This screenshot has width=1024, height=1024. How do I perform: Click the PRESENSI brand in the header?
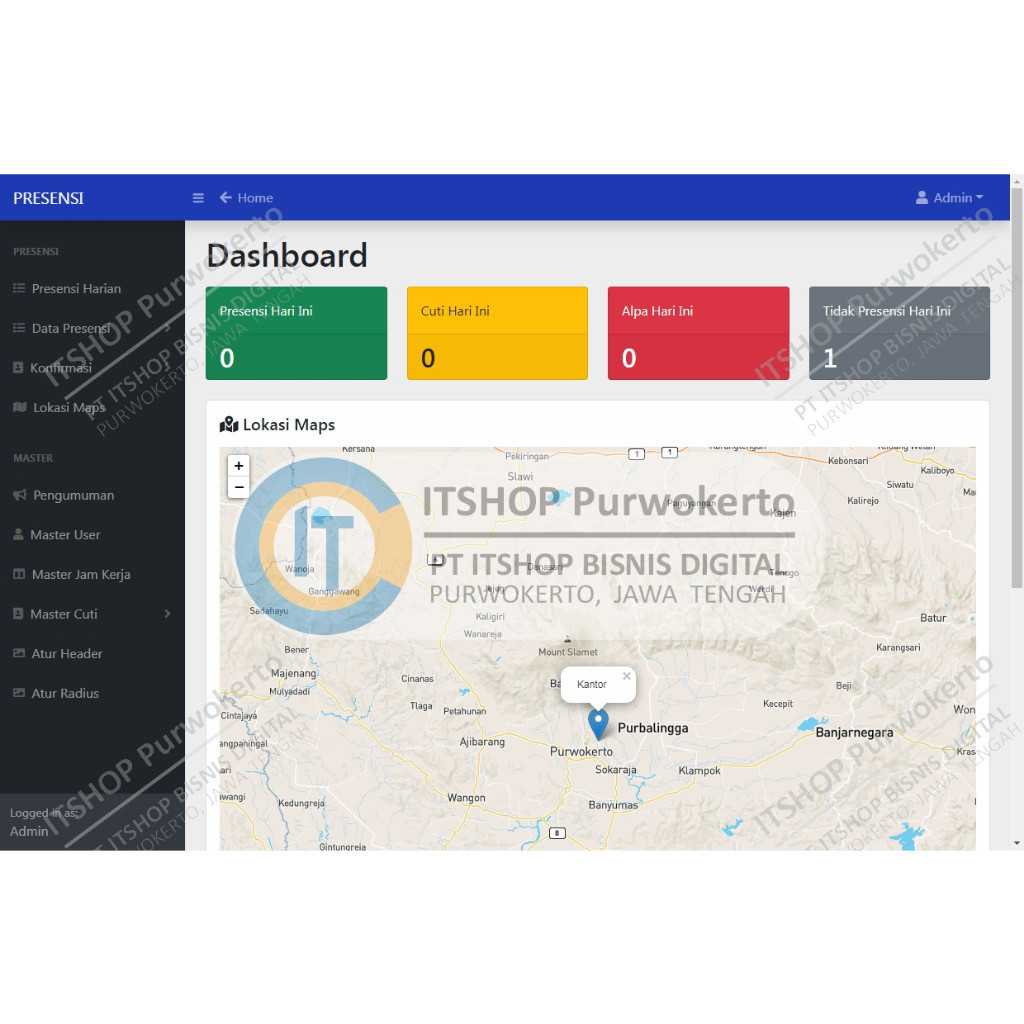[48, 197]
